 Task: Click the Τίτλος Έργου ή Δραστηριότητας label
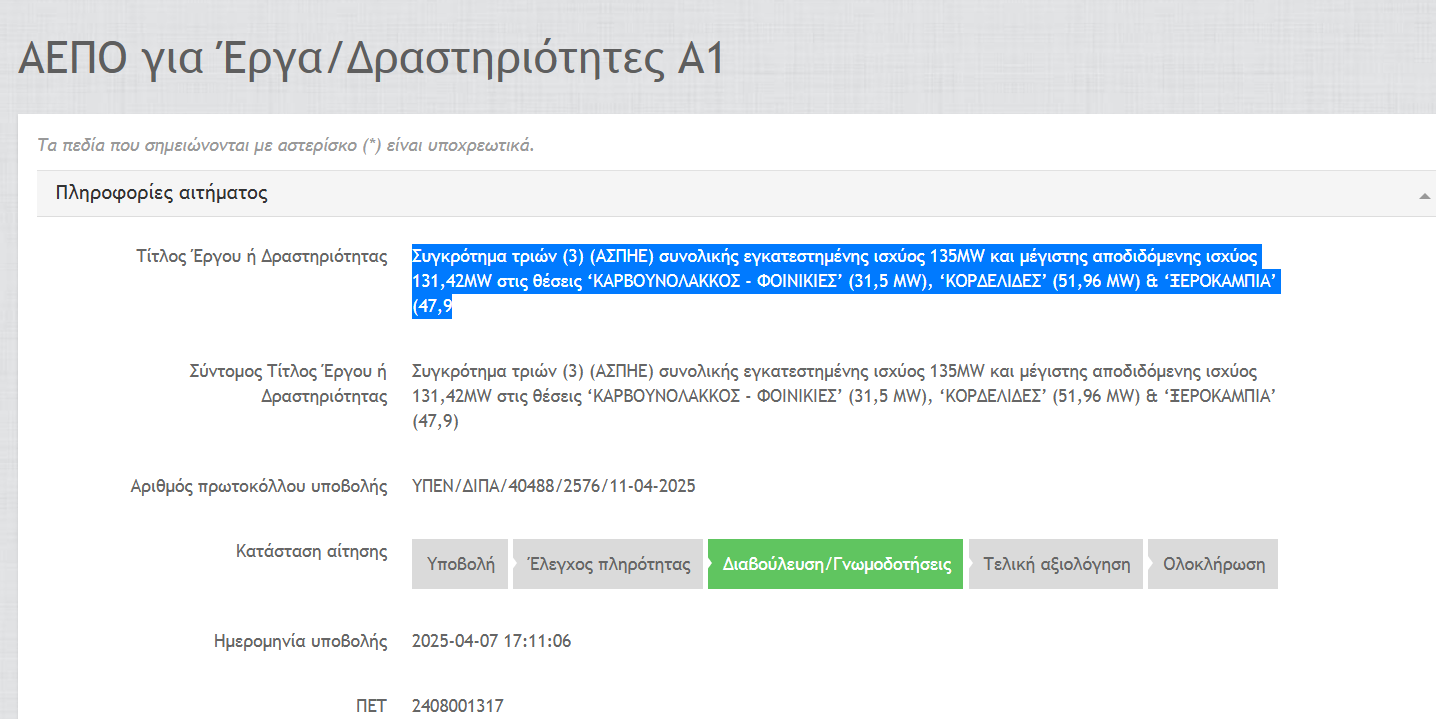point(261,256)
